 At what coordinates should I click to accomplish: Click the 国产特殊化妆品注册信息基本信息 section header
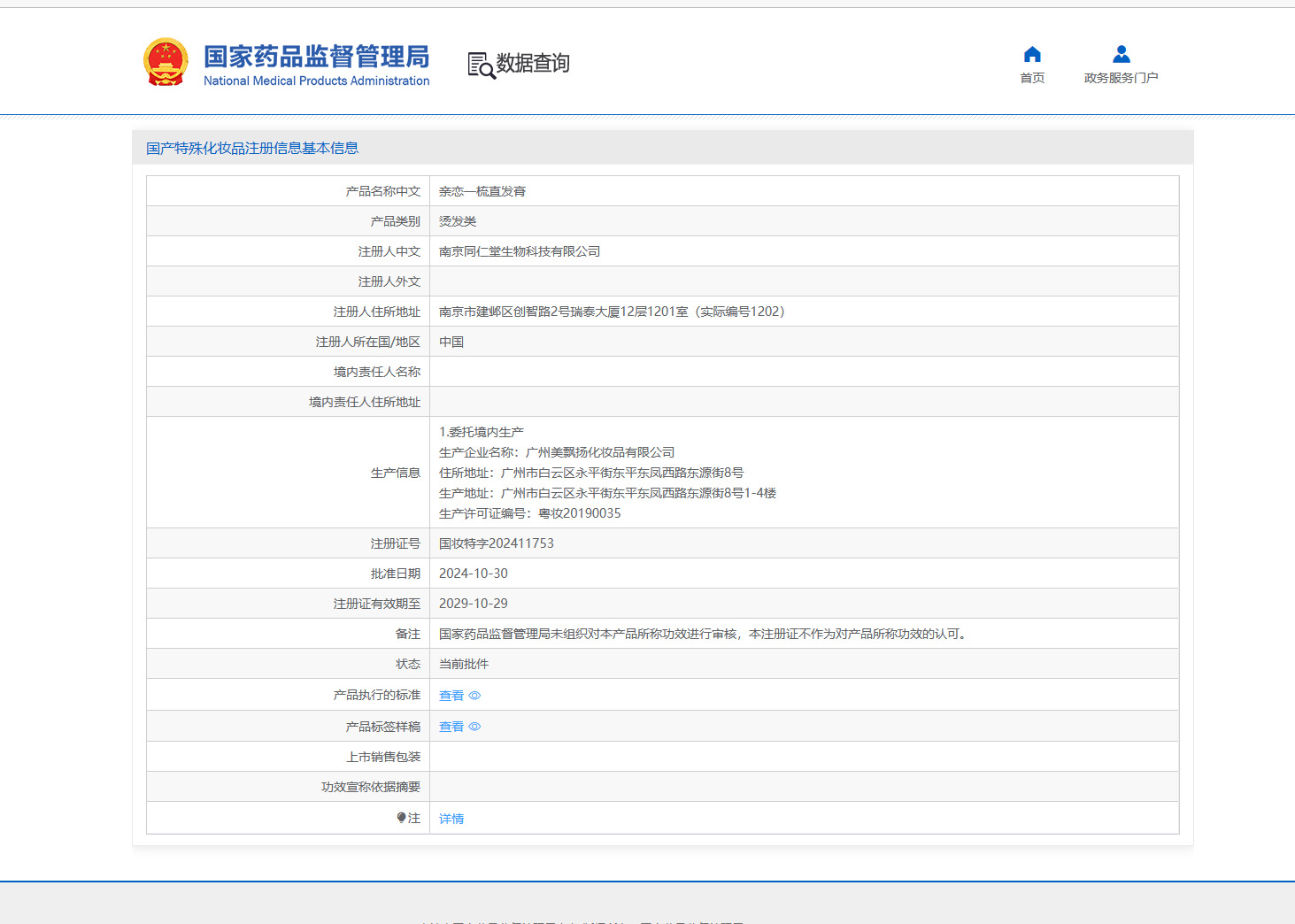point(252,148)
